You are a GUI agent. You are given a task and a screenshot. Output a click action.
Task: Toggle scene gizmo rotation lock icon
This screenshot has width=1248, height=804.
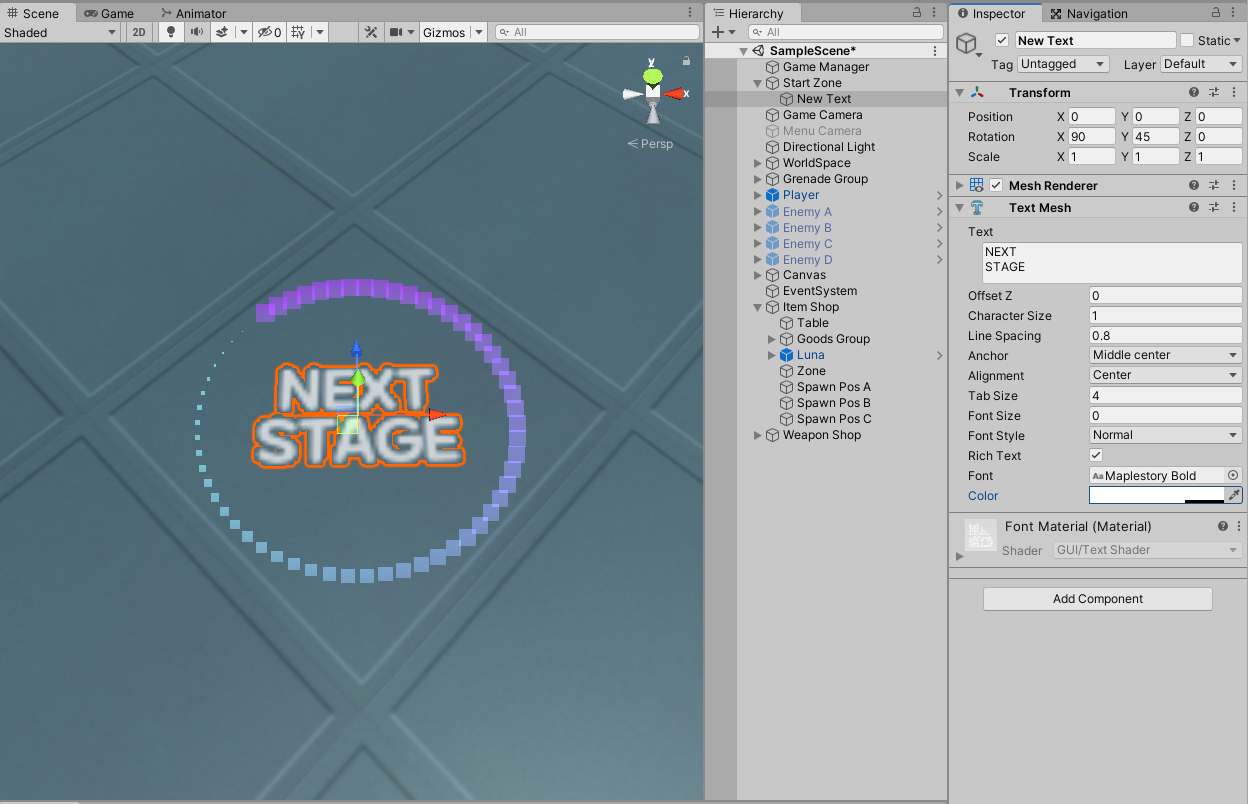[686, 60]
